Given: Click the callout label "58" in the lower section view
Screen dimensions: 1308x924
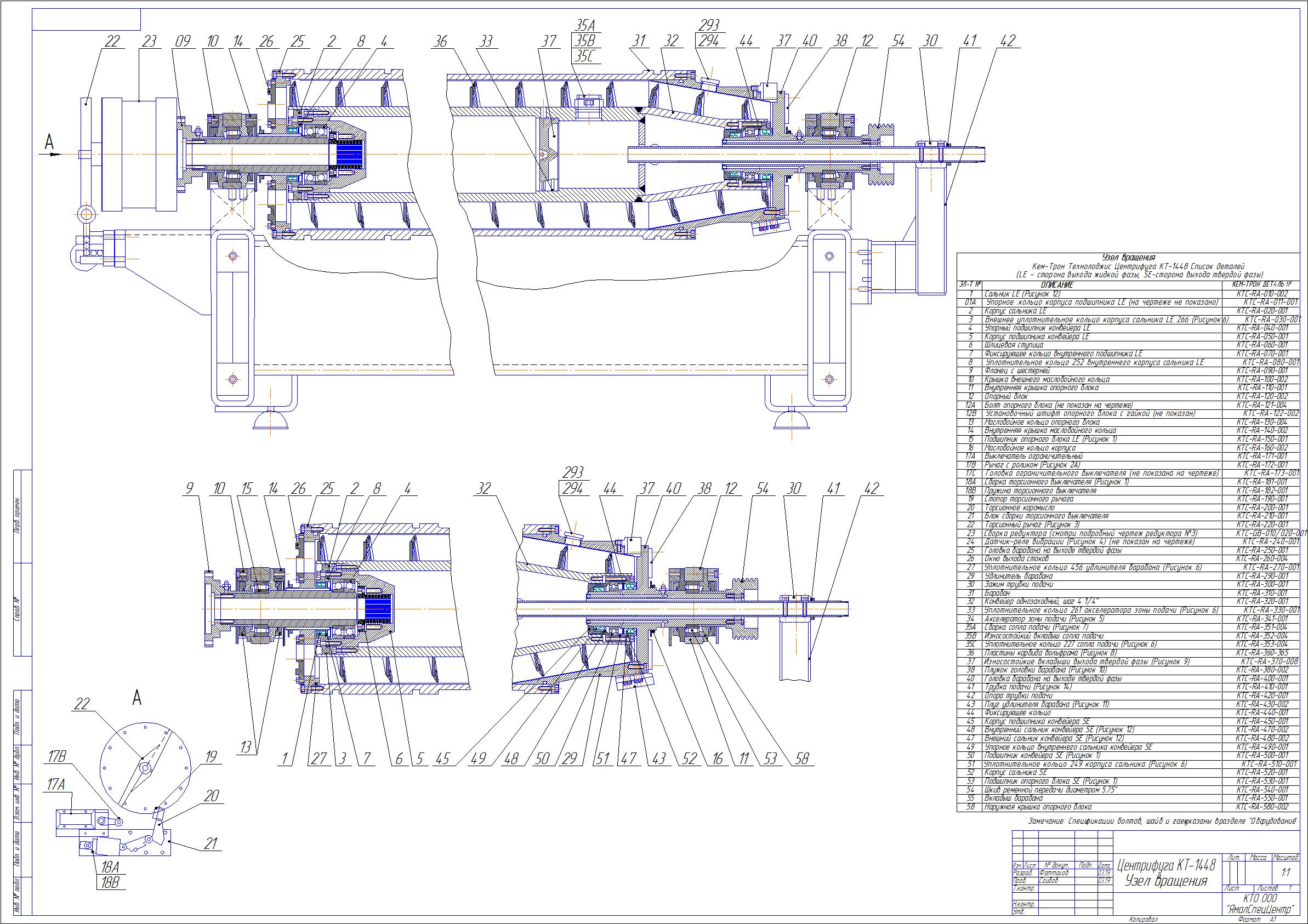Looking at the screenshot, I should pyautogui.click(x=801, y=758).
